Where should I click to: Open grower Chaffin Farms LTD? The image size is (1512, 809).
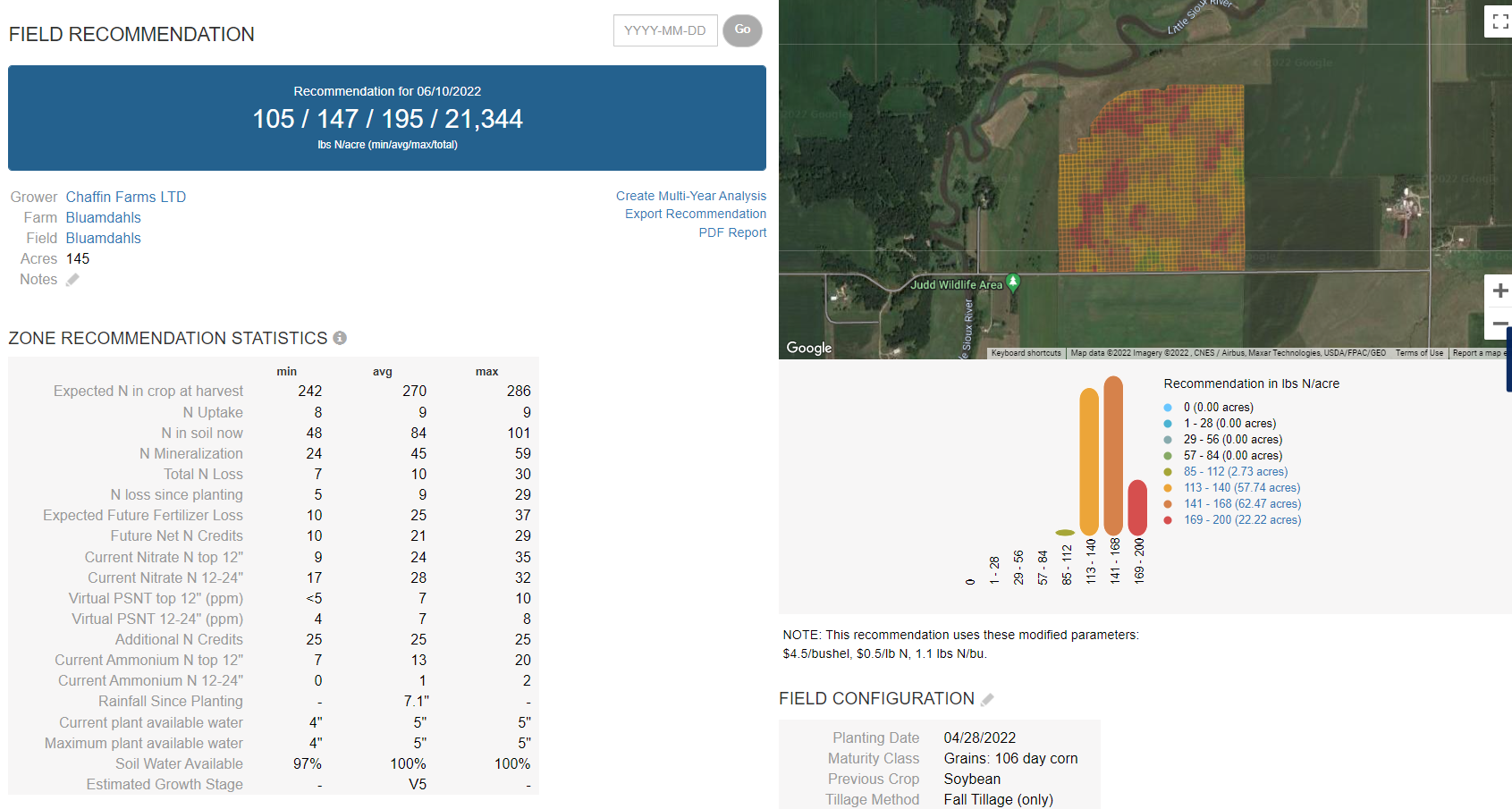click(x=126, y=197)
